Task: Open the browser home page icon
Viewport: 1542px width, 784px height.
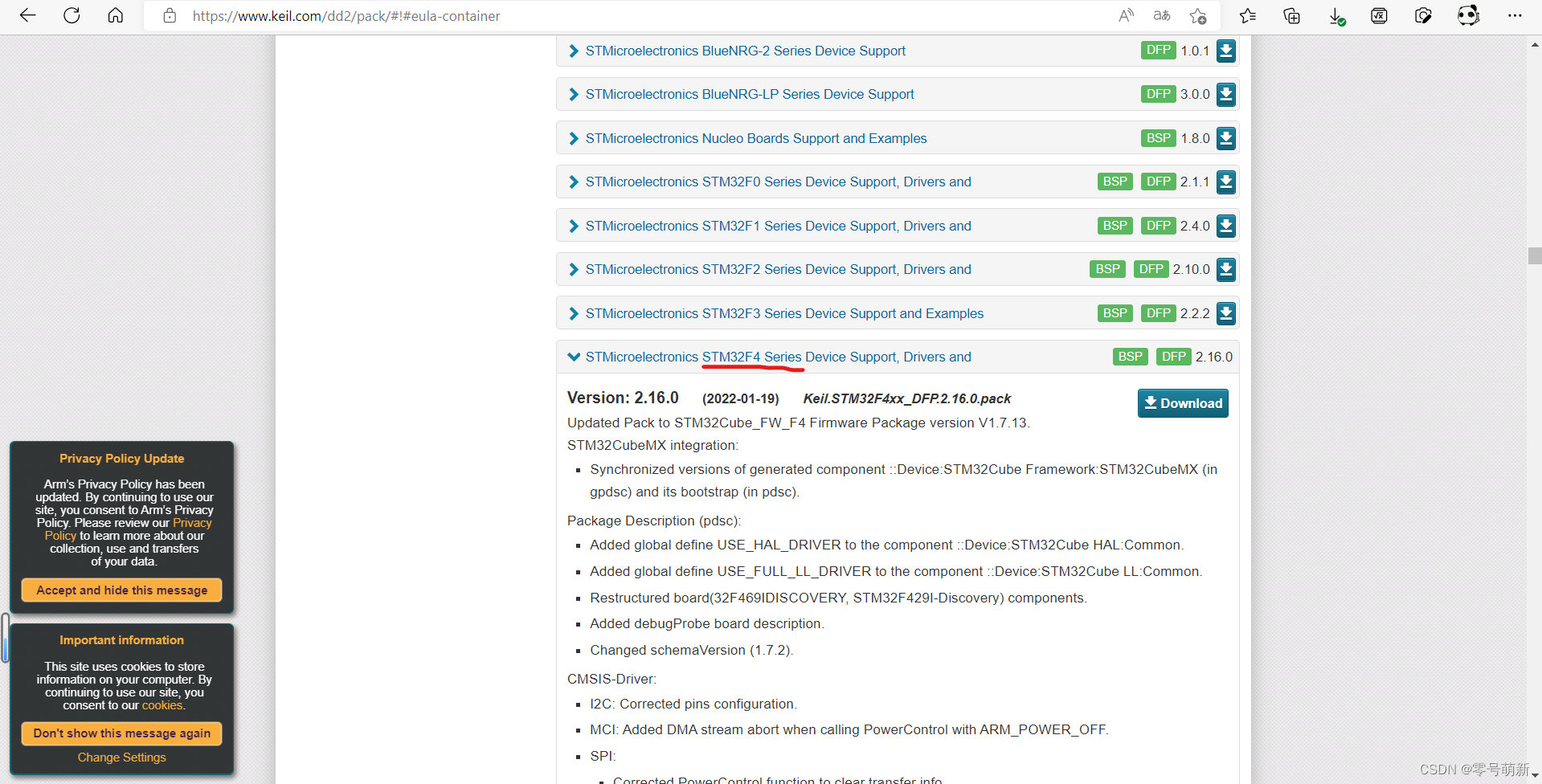Action: point(116,15)
